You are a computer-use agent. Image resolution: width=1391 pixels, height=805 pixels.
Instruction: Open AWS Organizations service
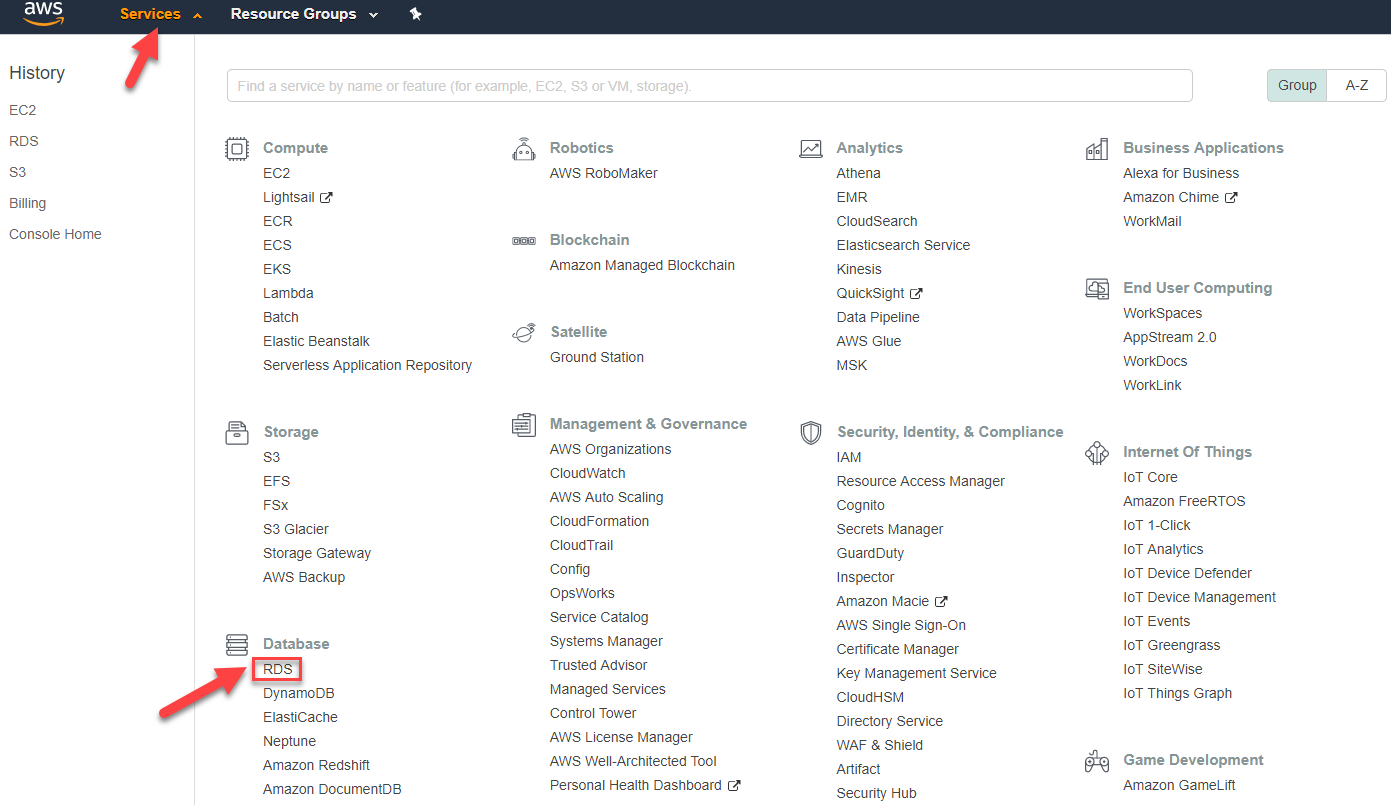click(x=611, y=449)
